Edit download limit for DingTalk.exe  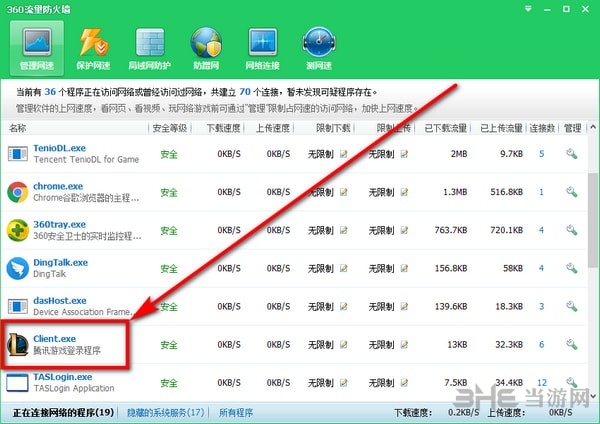[344, 268]
